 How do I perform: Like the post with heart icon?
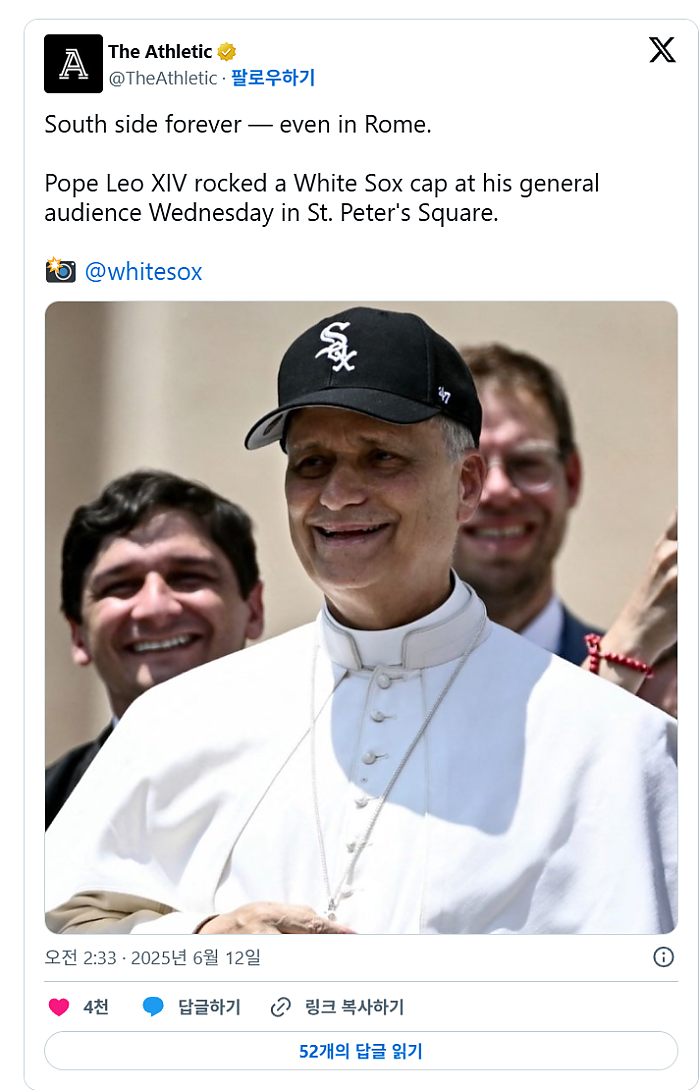[59, 1007]
